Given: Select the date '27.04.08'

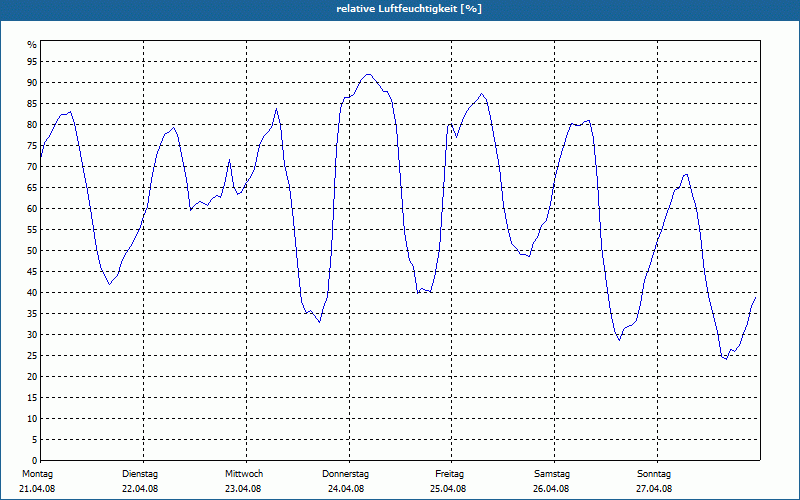Looking at the screenshot, I should (654, 489).
